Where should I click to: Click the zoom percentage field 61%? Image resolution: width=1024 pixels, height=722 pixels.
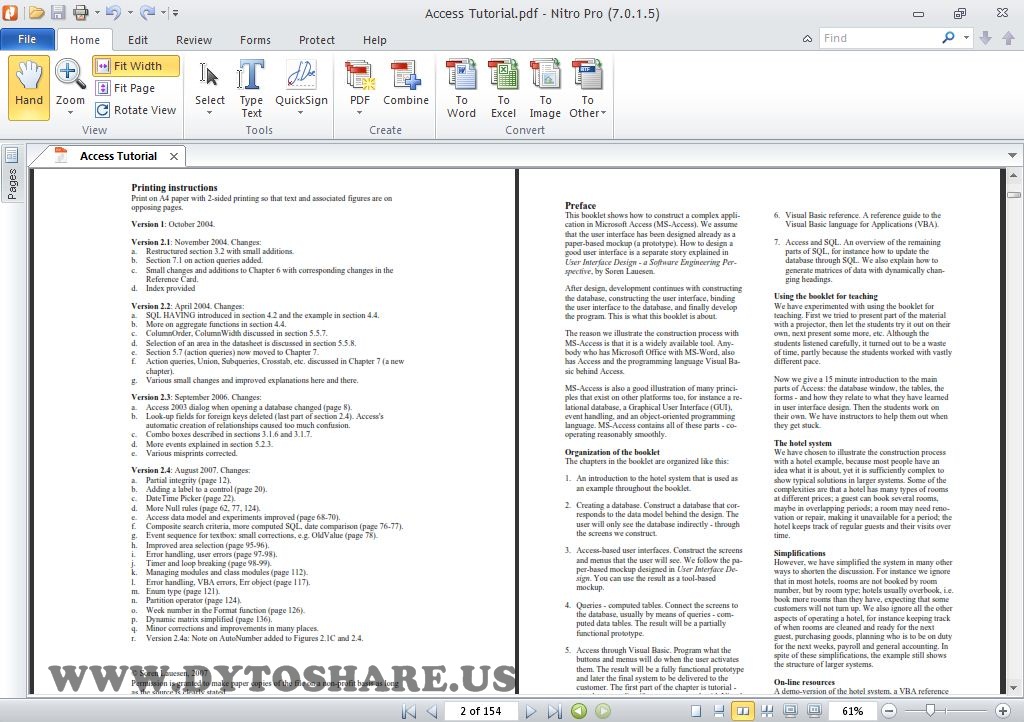pyautogui.click(x=852, y=711)
